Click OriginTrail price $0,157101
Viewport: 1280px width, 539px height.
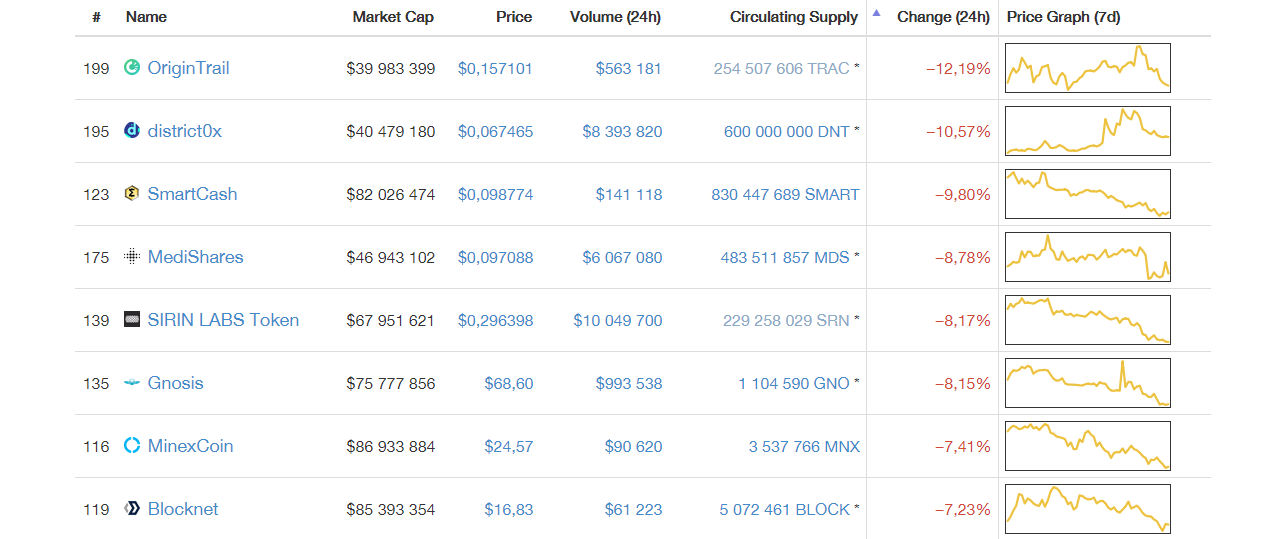pos(495,68)
